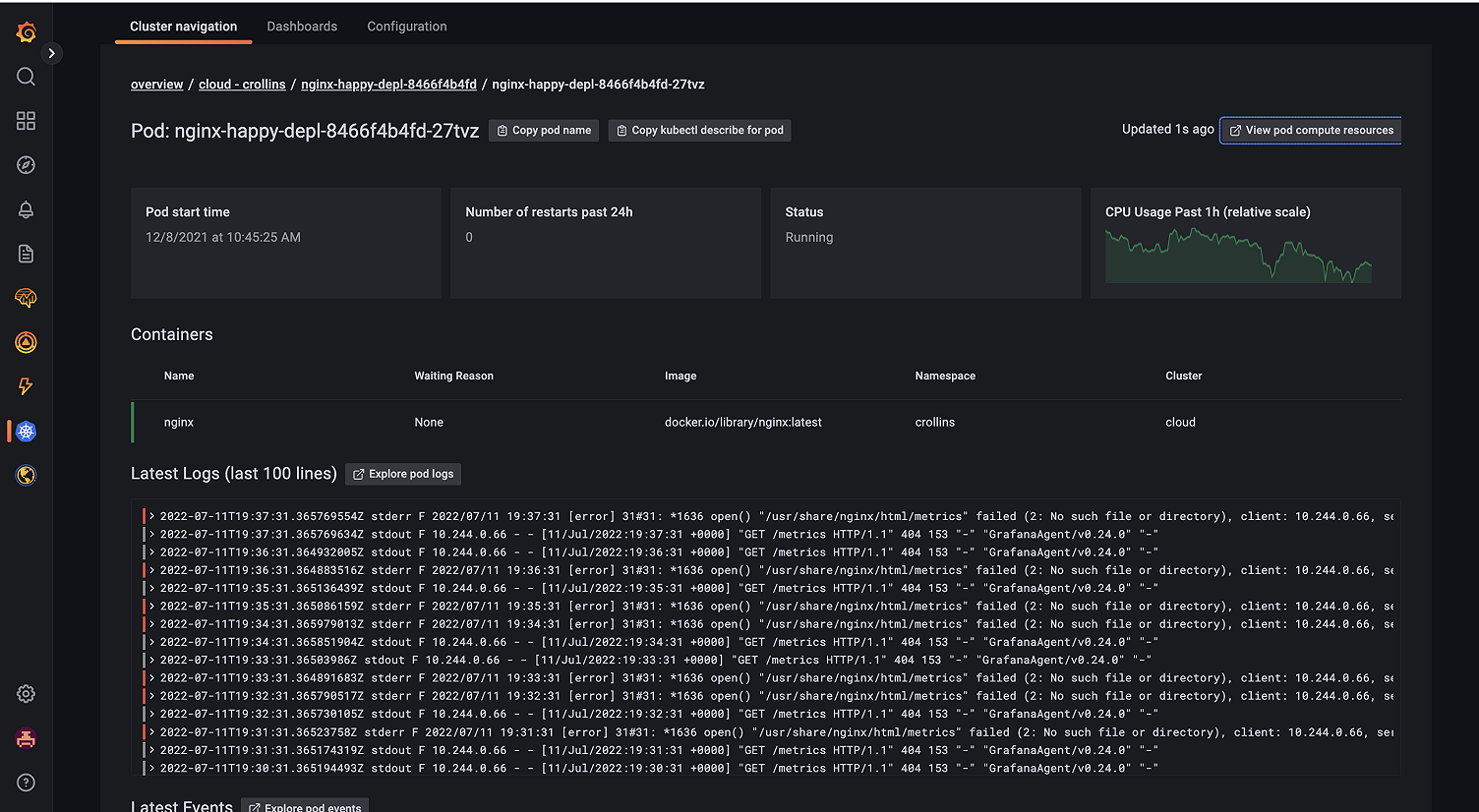Open the Dashboards grid icon
The width and height of the screenshot is (1479, 812).
(x=27, y=121)
